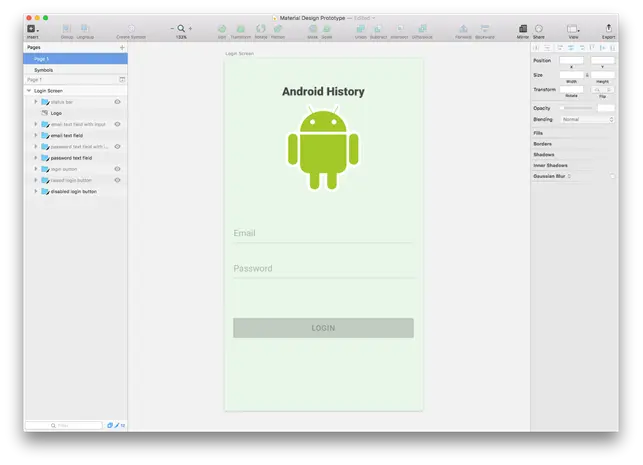Screen dimensions: 643x465
Task: Click the Edit tool icon
Action: tap(222, 28)
